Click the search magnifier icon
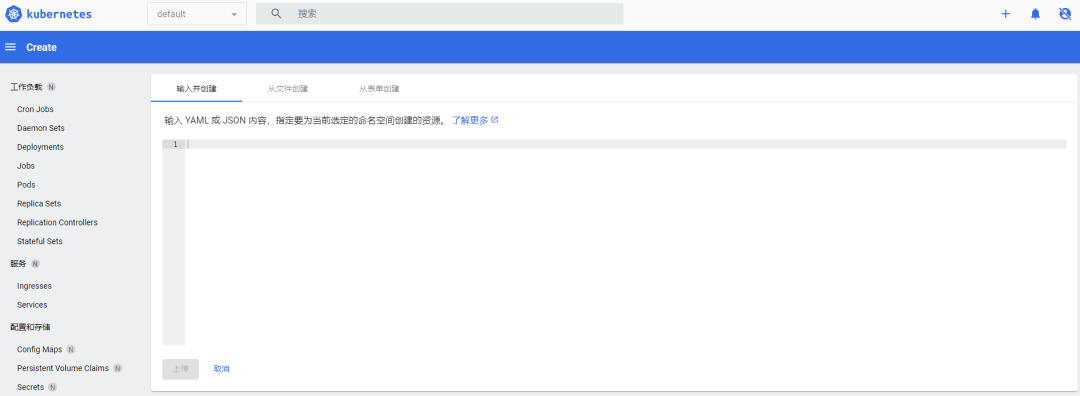This screenshot has height=396, width=1080. coord(276,14)
